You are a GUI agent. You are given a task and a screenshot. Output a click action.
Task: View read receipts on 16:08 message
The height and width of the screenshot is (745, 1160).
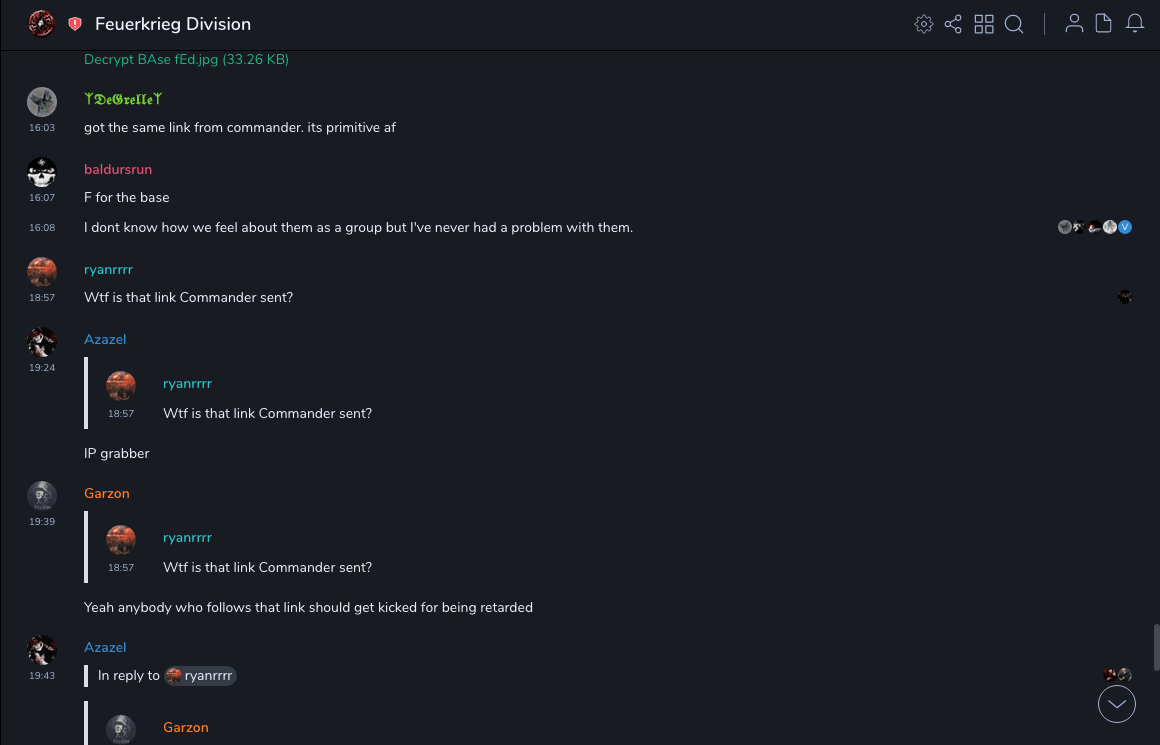click(1094, 228)
